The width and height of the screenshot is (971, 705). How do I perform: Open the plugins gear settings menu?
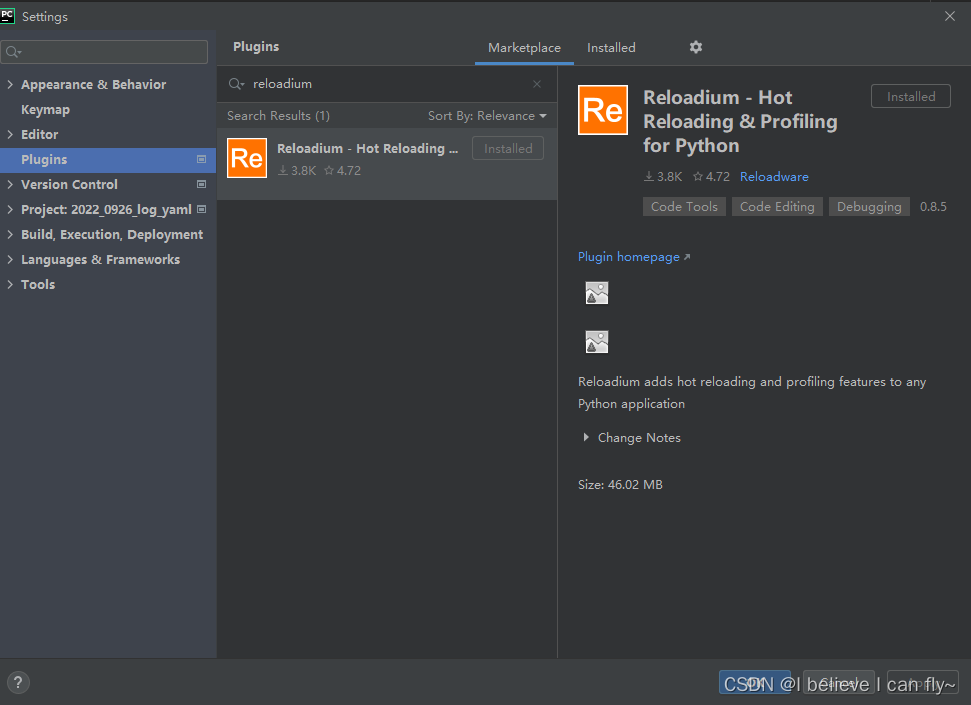coord(695,47)
